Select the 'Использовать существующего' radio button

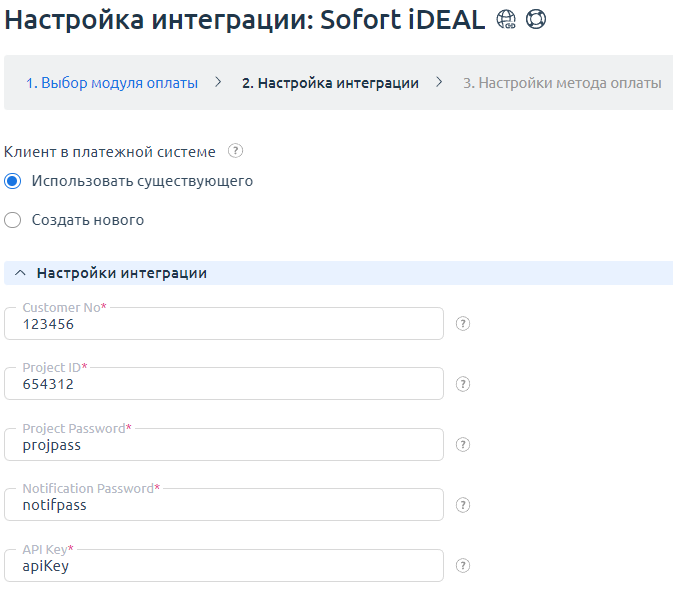[x=13, y=182]
